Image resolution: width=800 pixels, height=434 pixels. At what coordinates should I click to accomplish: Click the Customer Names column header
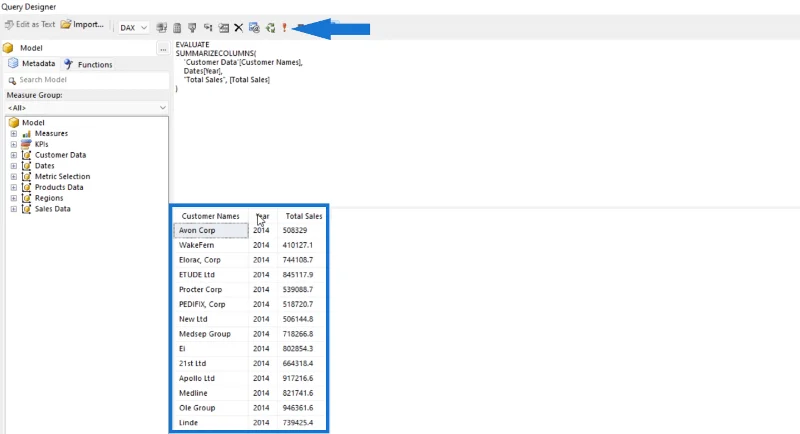[x=210, y=216]
